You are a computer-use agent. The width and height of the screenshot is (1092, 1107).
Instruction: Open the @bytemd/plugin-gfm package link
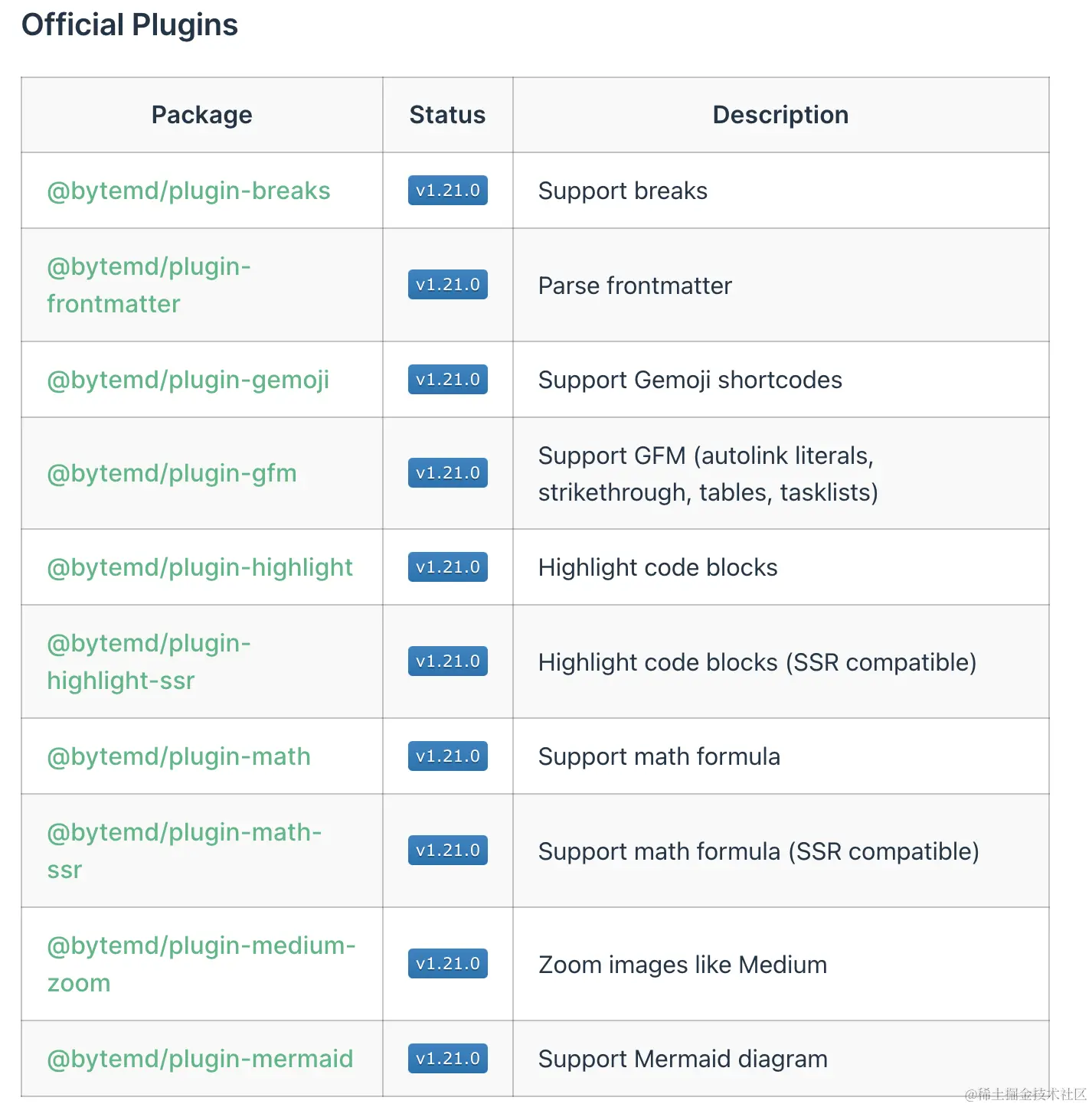click(172, 472)
